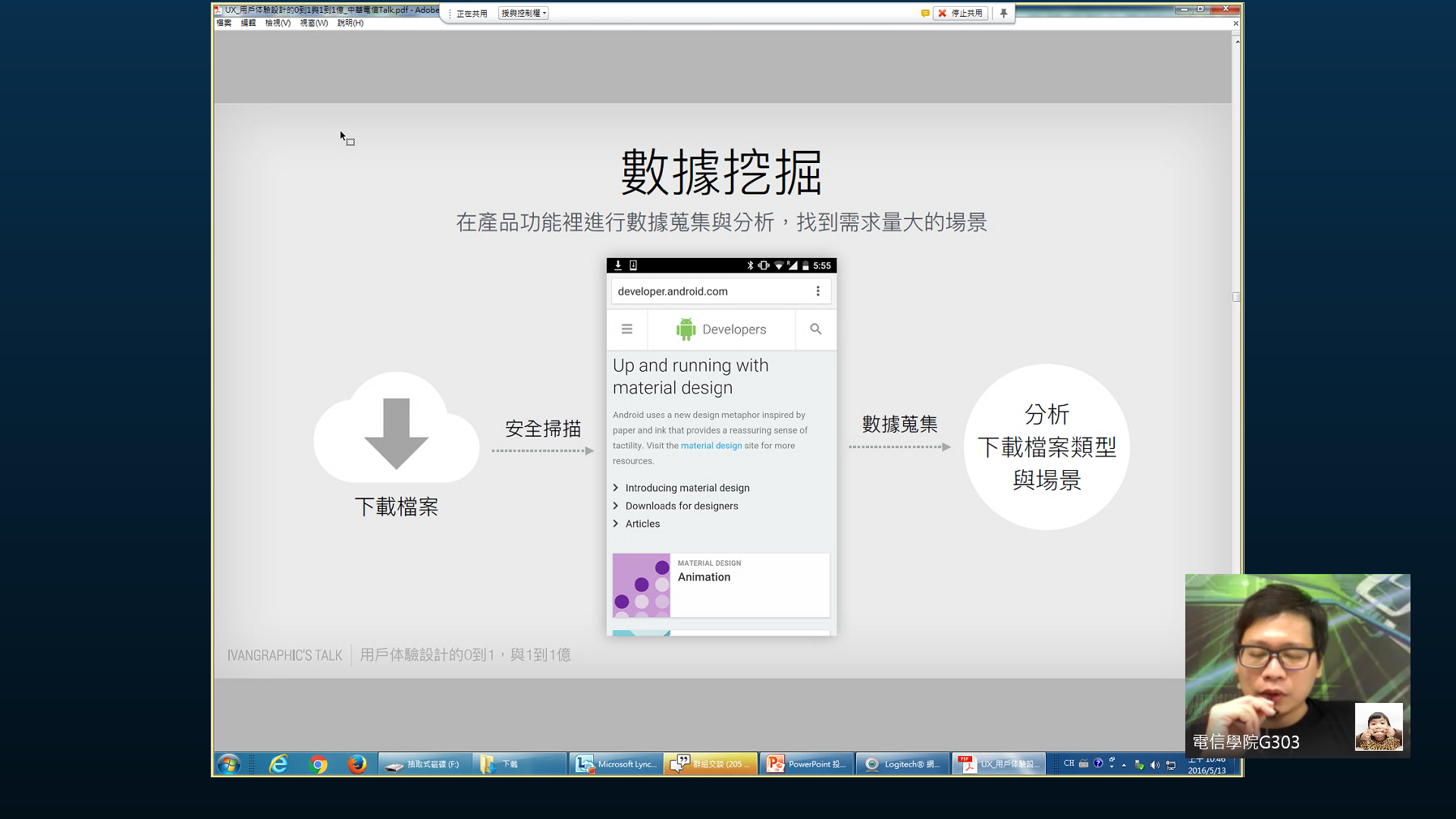Click the CH input language indicator
The image size is (1456, 819).
coord(1068,764)
